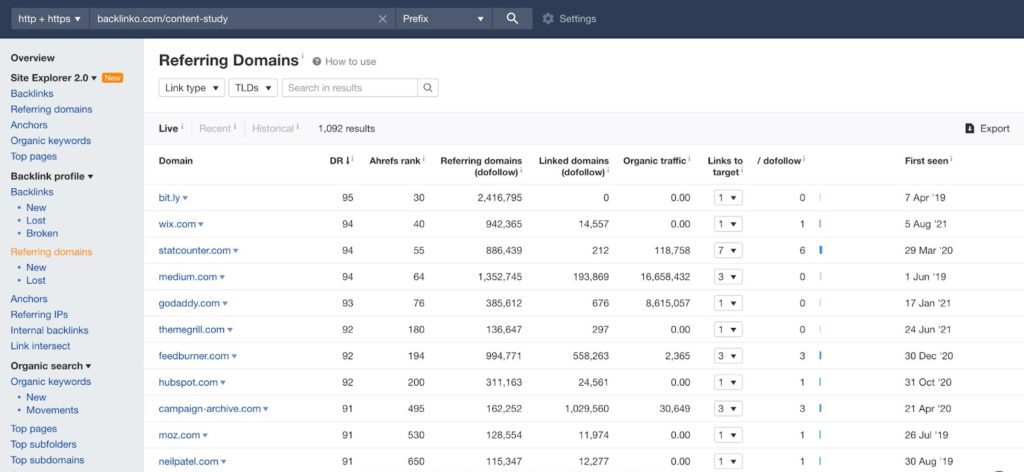Screen dimensions: 1024x472
Task: Click the info icon next to Live tab
Action: tap(182, 126)
